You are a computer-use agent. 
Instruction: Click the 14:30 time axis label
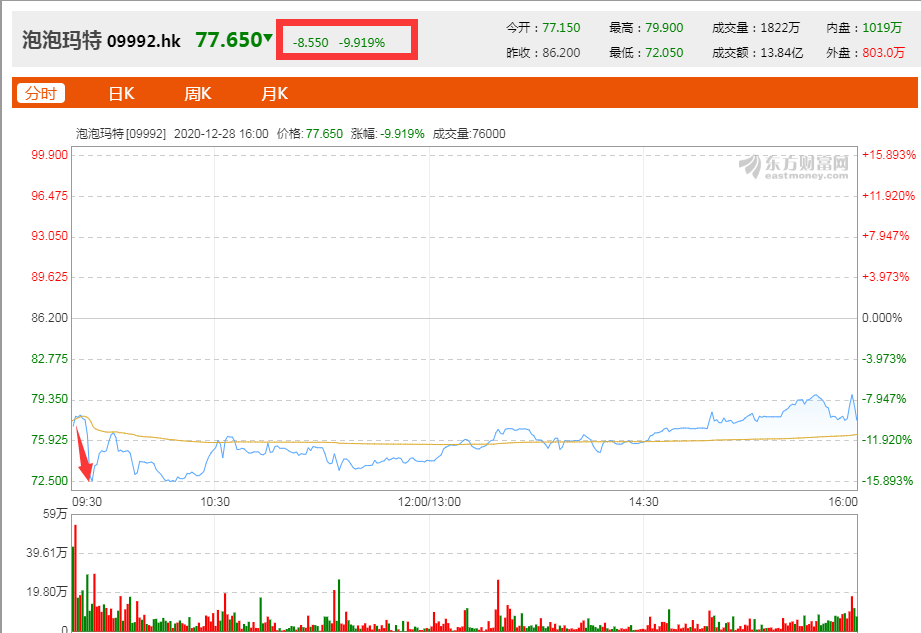click(x=644, y=502)
